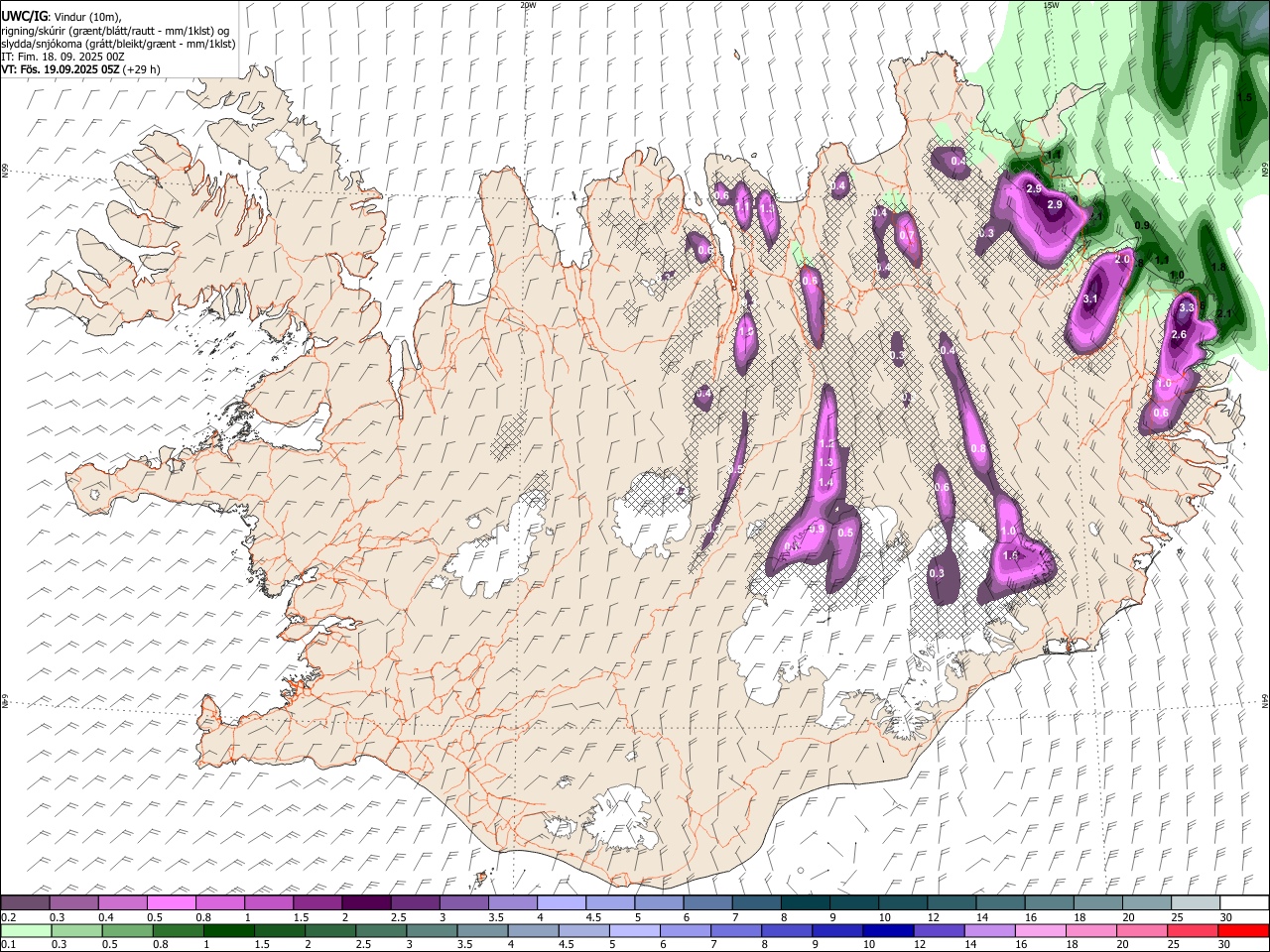Image resolution: width=1270 pixels, height=952 pixels.
Task: Click the 3.5 swatch in the bottom scale
Action: (482, 930)
